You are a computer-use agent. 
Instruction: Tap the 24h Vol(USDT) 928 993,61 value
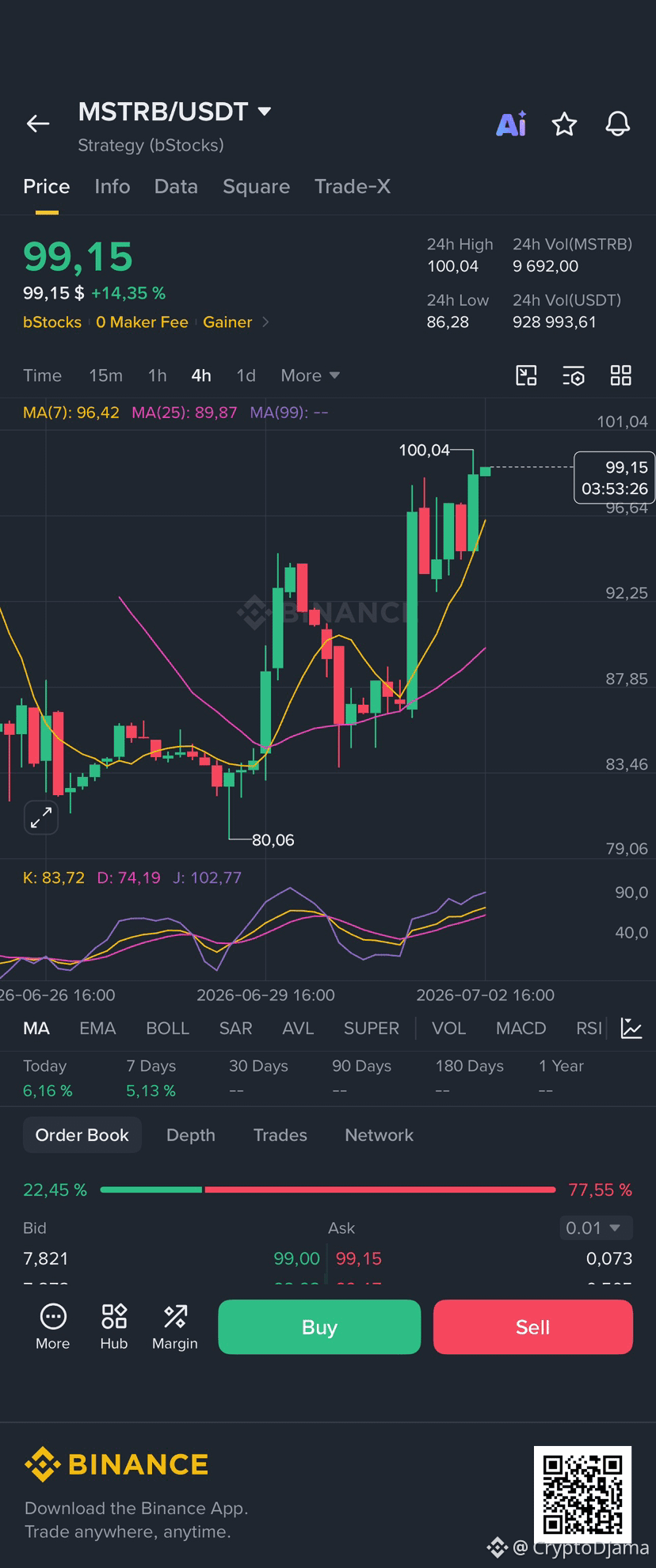coord(555,322)
